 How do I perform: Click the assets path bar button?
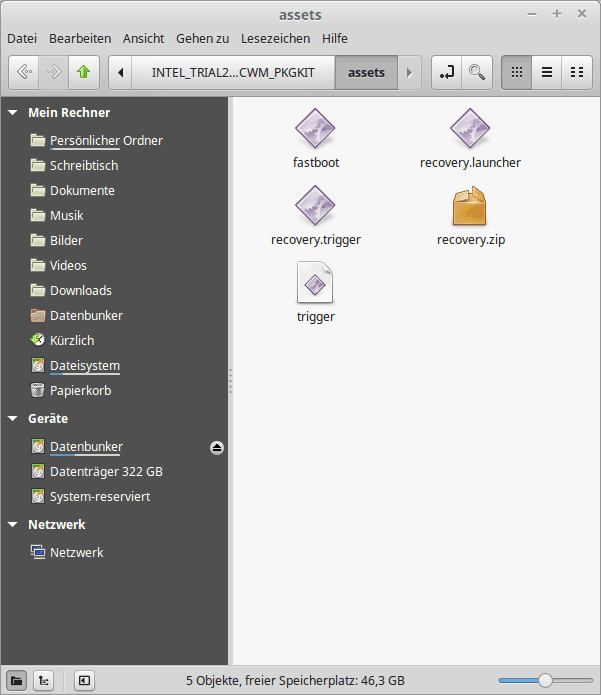click(x=366, y=72)
